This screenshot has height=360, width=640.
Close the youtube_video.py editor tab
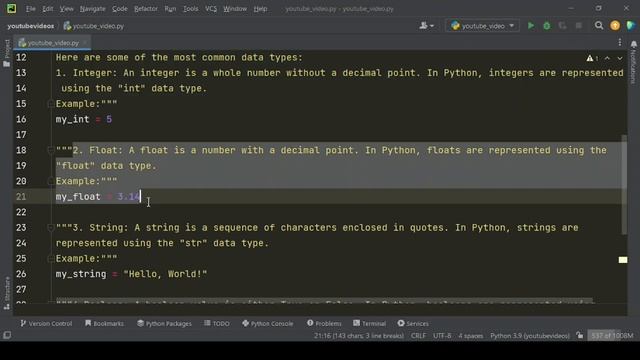pos(85,43)
